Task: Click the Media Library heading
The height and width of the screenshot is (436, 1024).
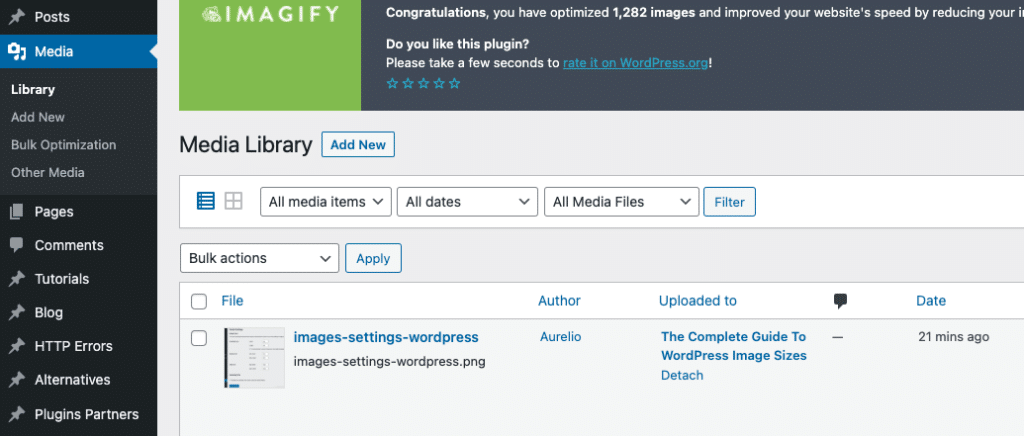Action: coord(246,145)
